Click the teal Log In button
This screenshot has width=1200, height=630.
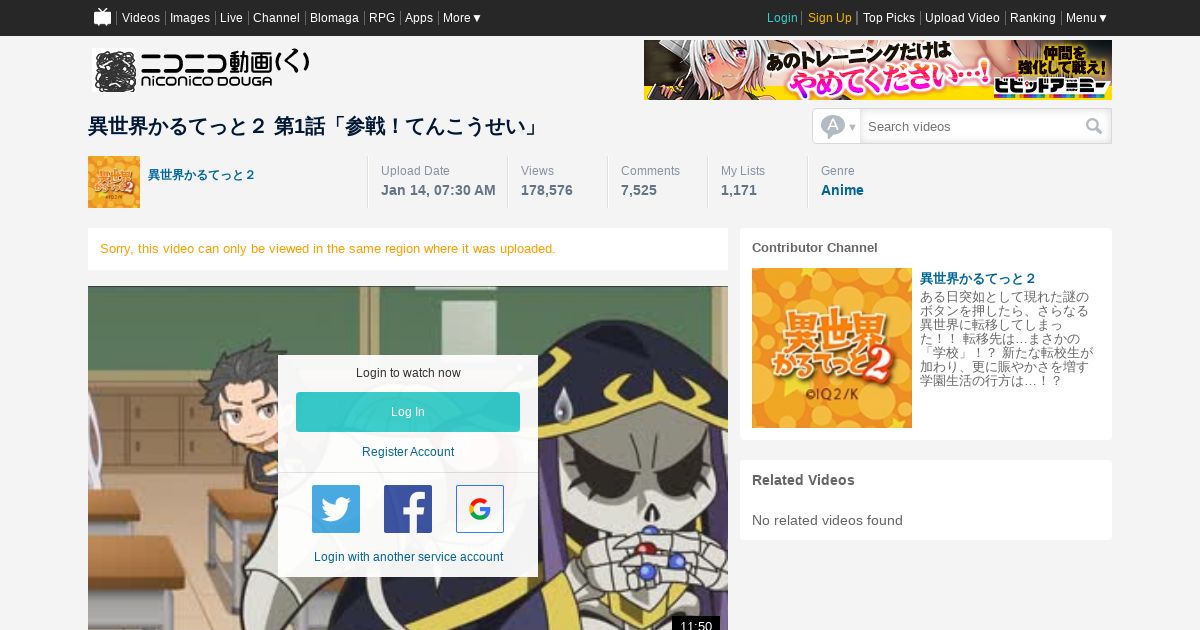tap(408, 412)
